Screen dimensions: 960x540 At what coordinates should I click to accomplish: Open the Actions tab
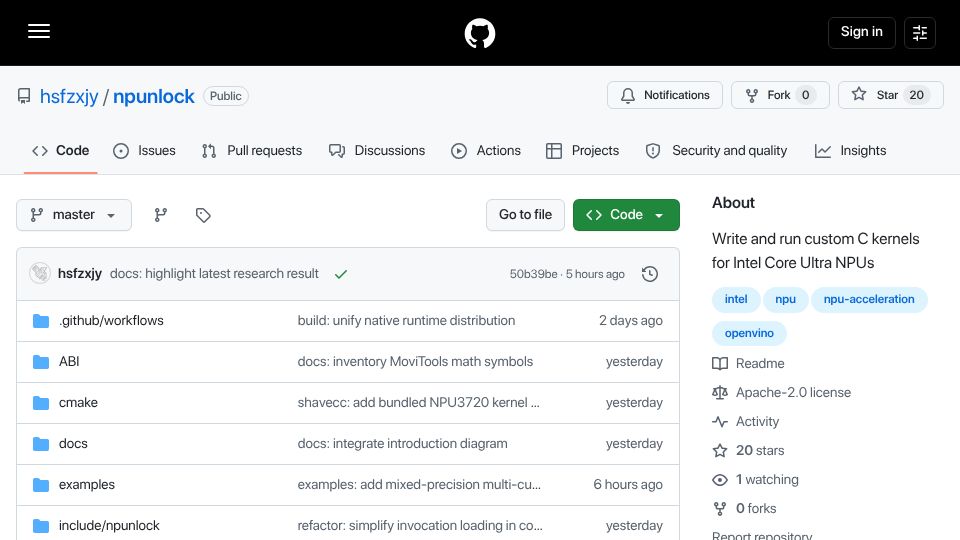click(486, 151)
